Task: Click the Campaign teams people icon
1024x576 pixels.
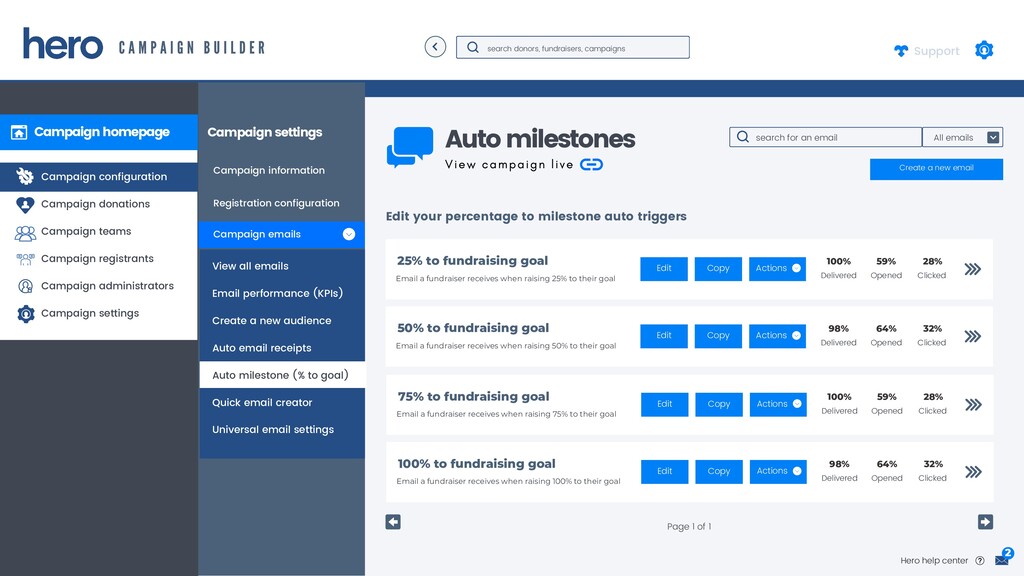Action: tap(25, 232)
